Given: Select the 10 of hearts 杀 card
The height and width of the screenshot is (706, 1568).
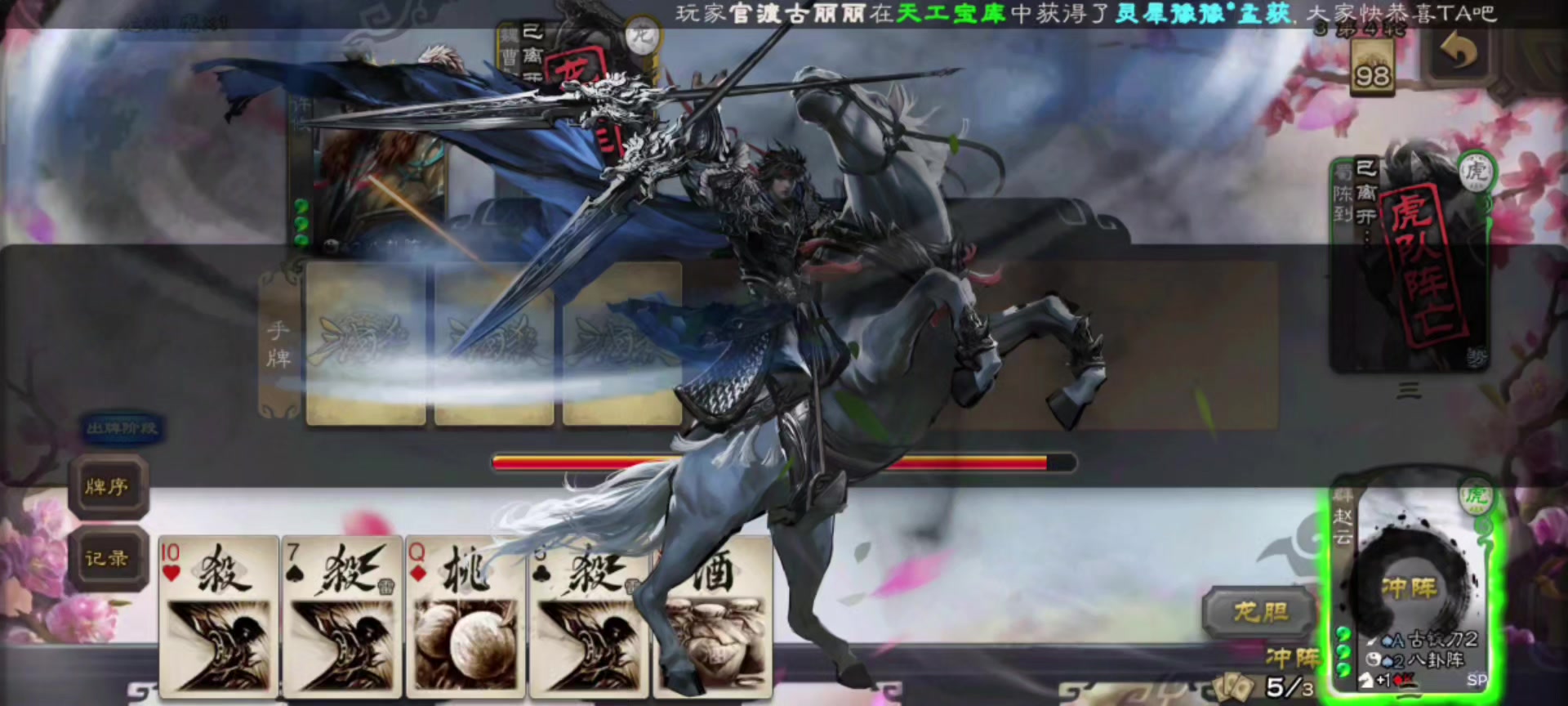Looking at the screenshot, I should [218, 617].
